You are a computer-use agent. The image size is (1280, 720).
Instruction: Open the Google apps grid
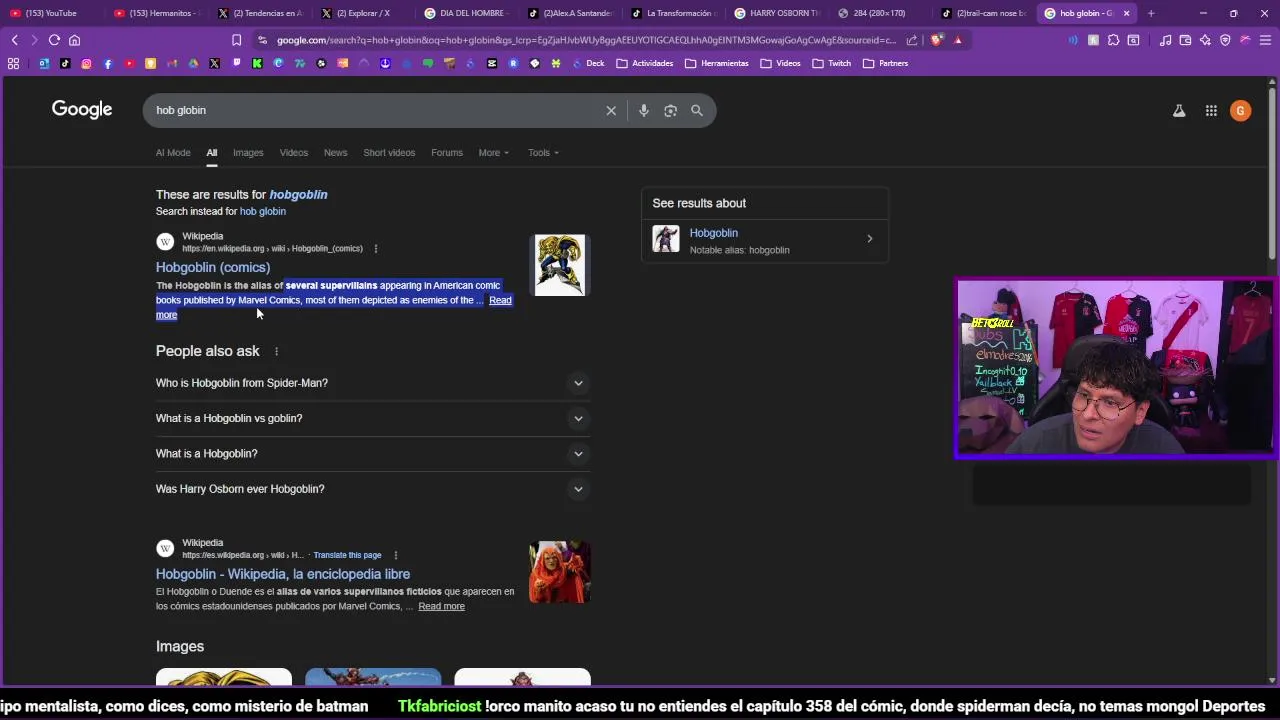1211,111
